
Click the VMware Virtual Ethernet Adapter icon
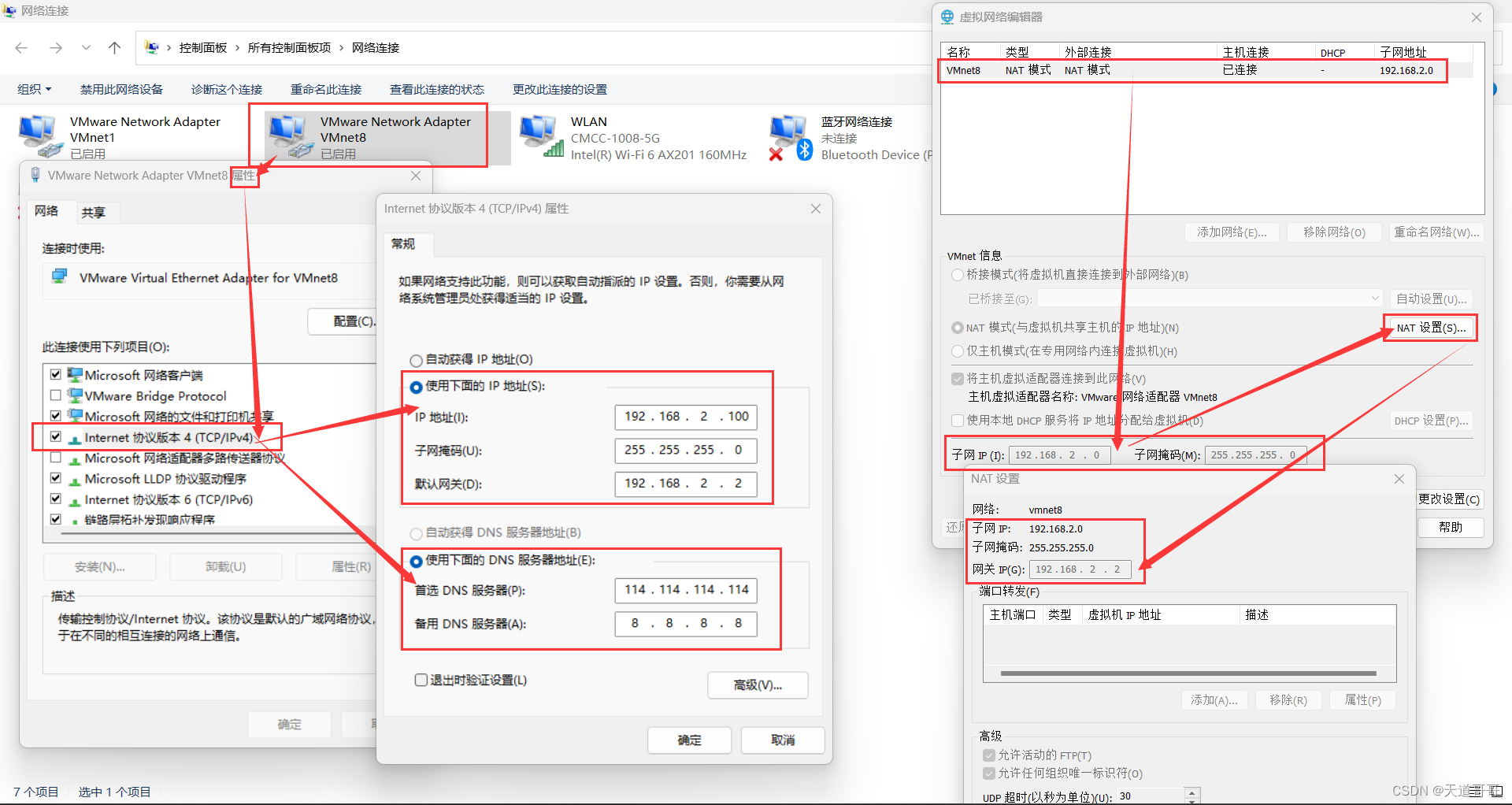click(x=59, y=277)
